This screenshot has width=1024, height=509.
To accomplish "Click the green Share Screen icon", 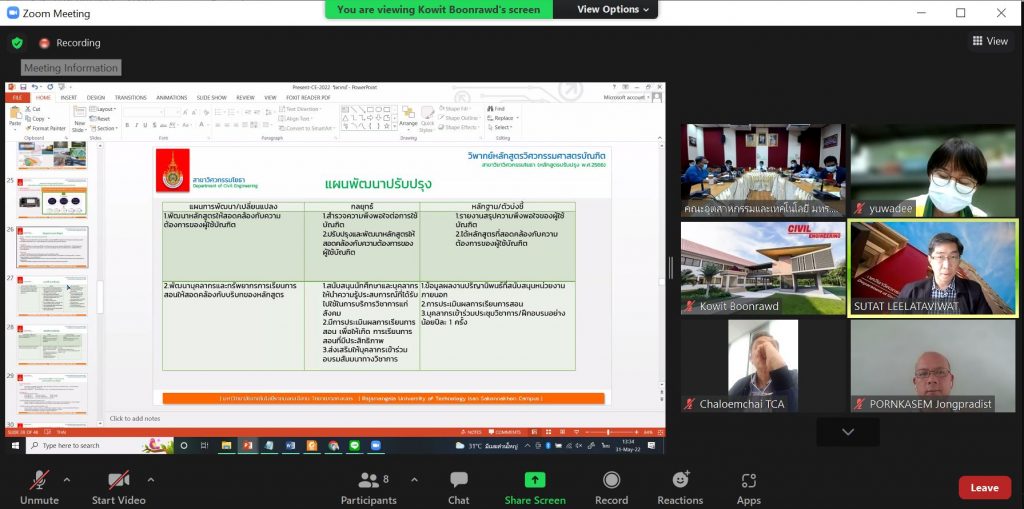I will [x=535, y=482].
